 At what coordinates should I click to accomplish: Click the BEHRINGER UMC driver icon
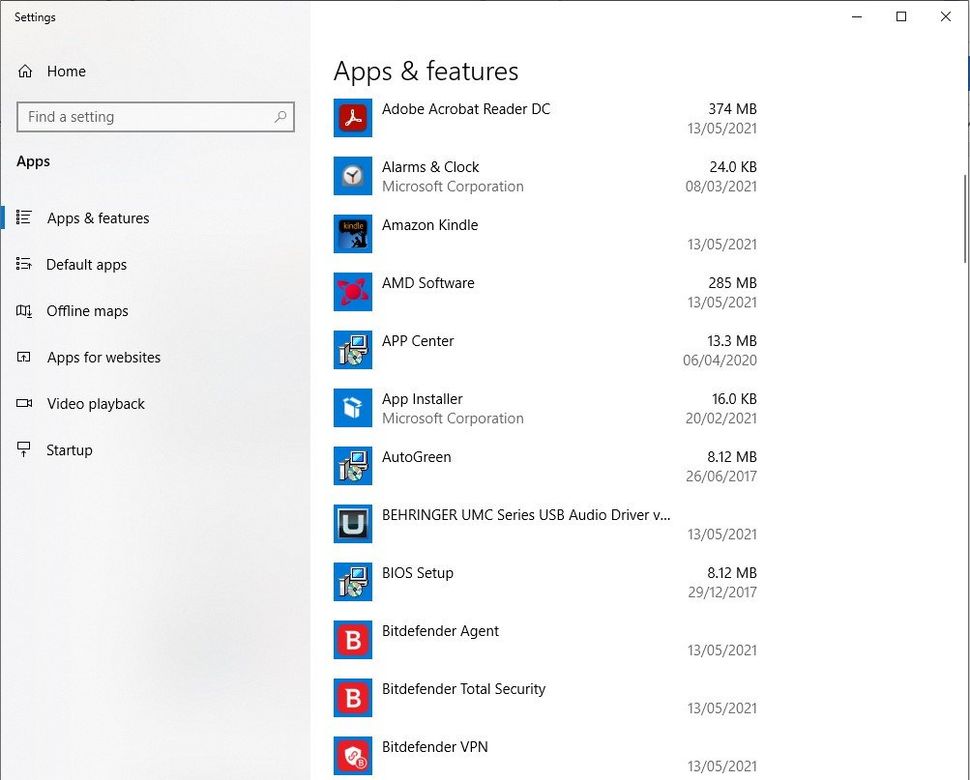(352, 523)
